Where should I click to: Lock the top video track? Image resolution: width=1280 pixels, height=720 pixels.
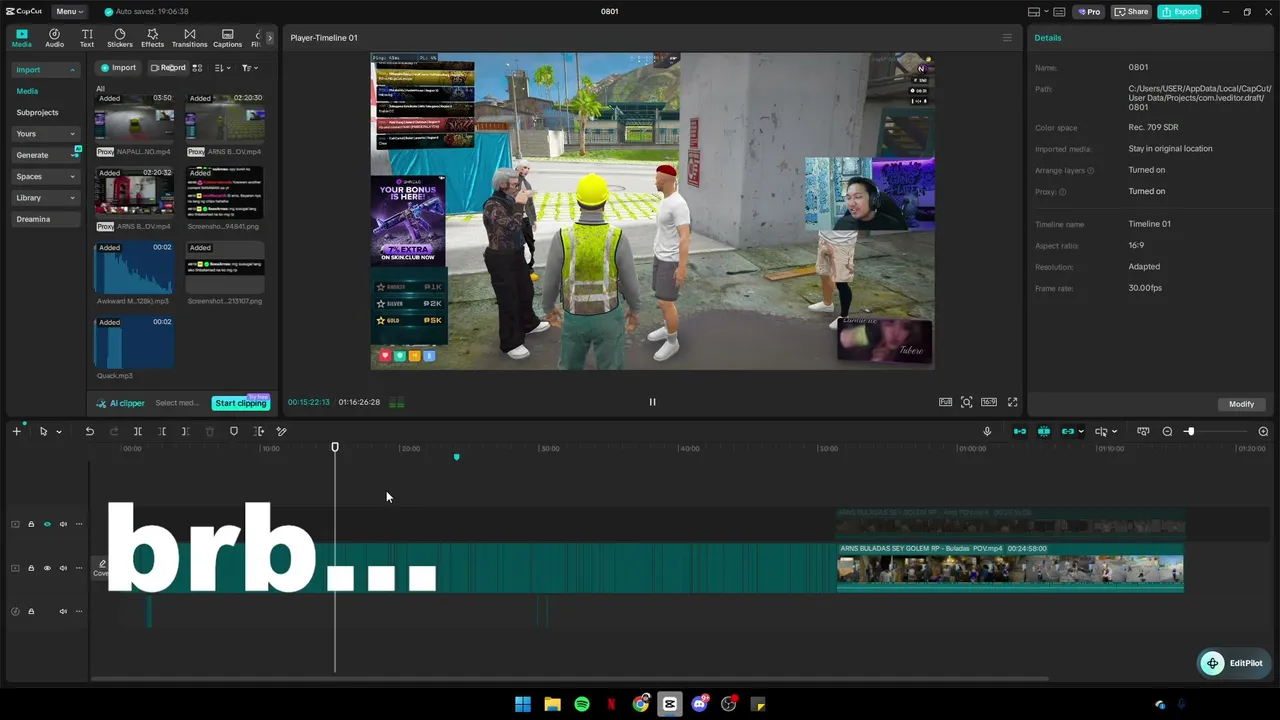tap(31, 524)
